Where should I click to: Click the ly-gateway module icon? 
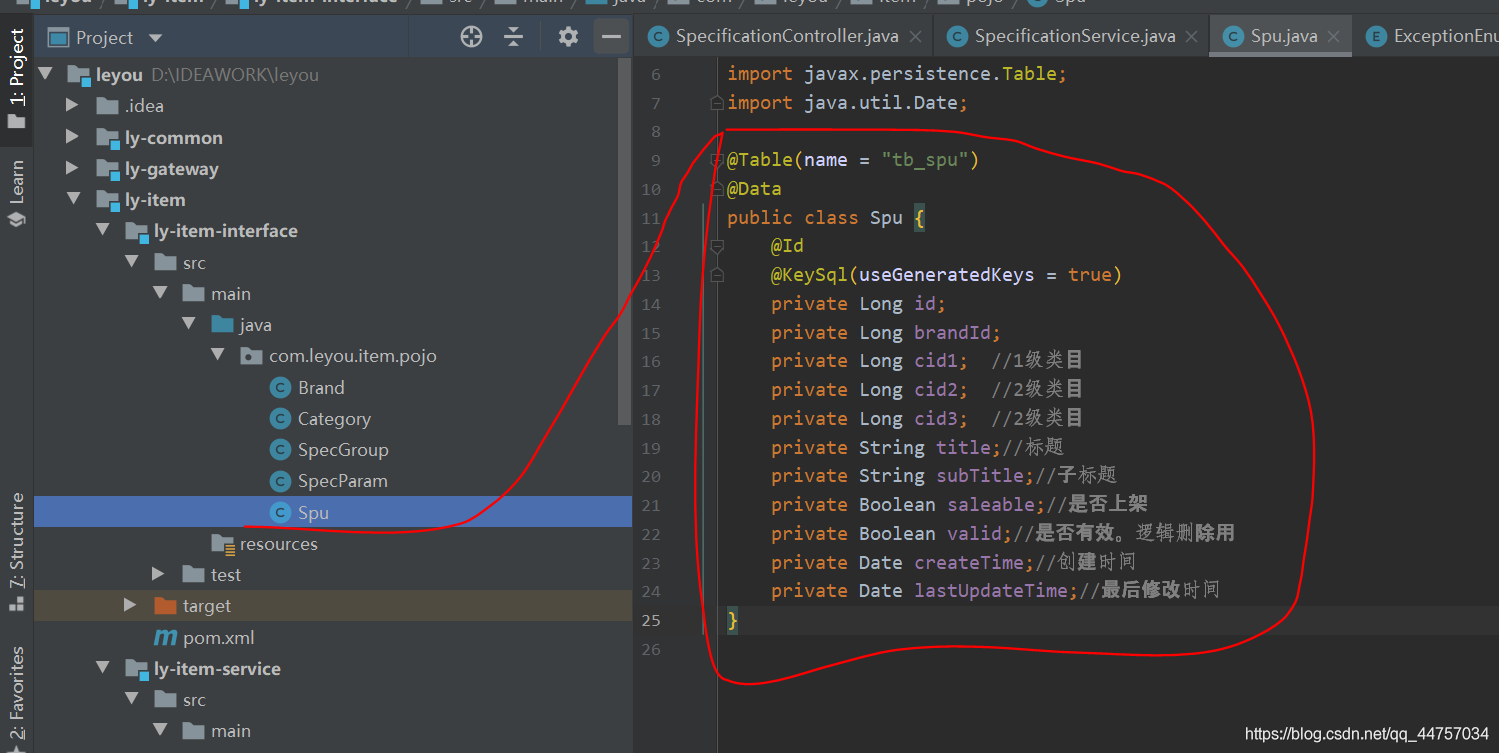[x=108, y=169]
